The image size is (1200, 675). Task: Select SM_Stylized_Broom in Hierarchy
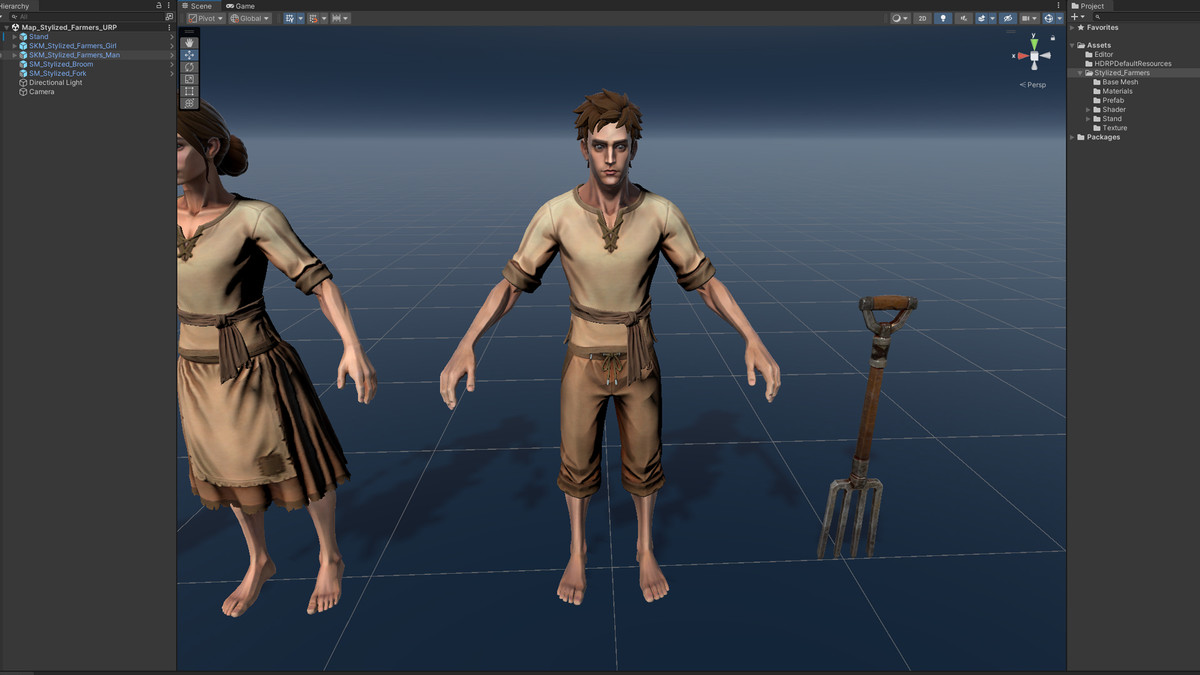(61, 64)
